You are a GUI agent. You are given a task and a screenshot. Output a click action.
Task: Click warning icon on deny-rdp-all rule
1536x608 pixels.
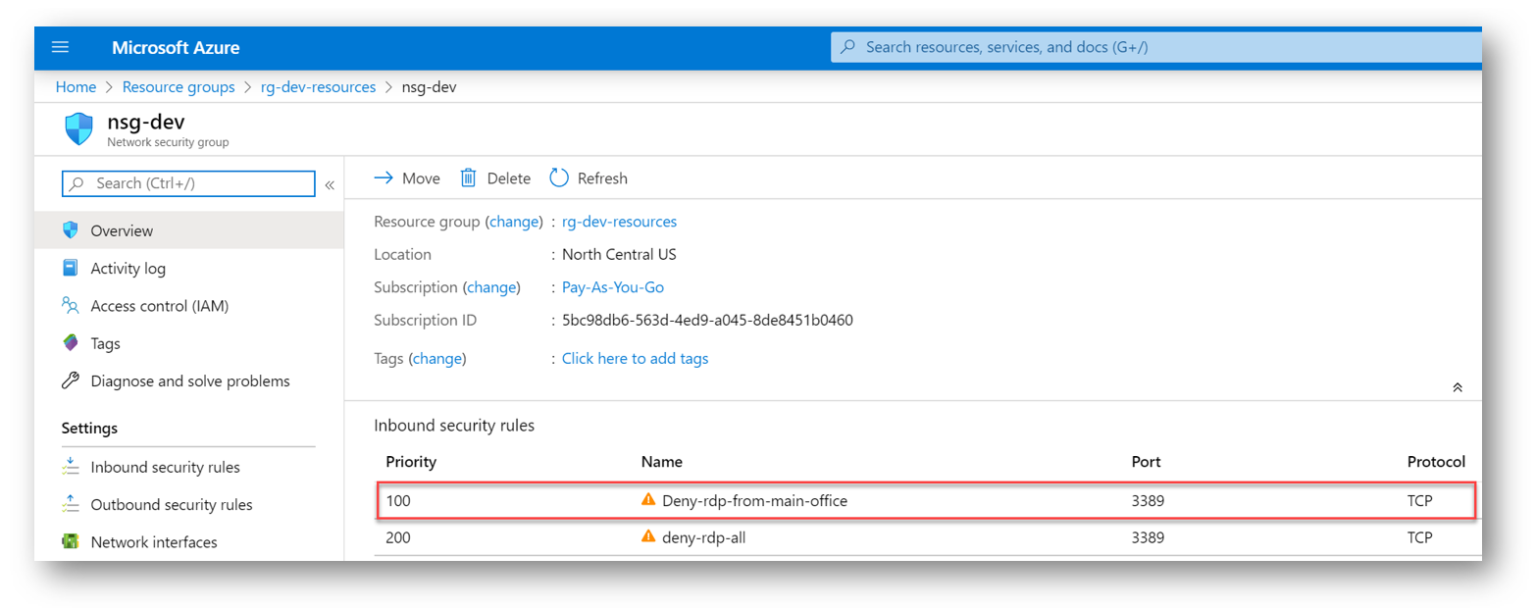point(649,537)
